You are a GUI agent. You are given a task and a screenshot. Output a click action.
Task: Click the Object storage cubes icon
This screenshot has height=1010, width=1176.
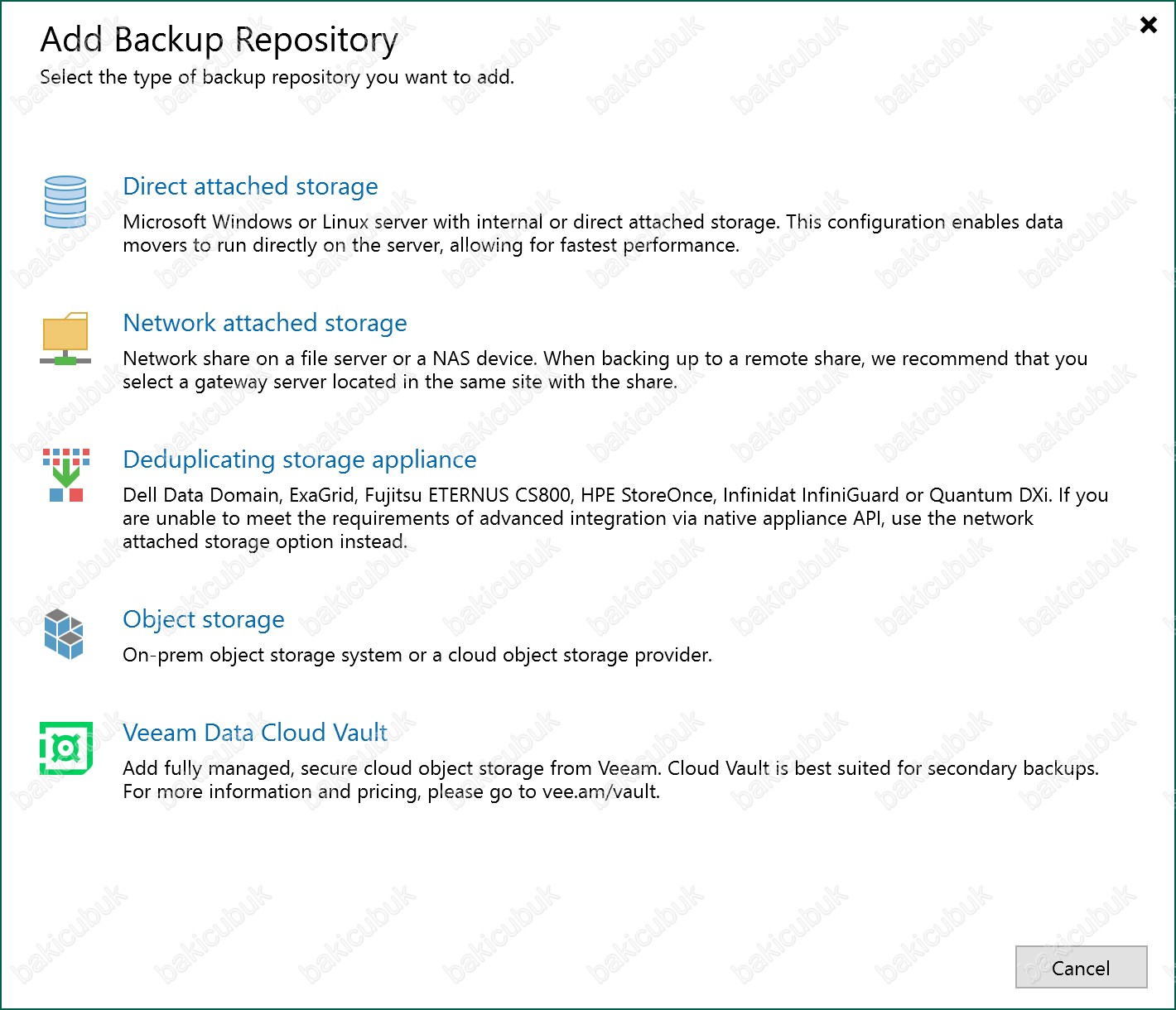tap(65, 634)
